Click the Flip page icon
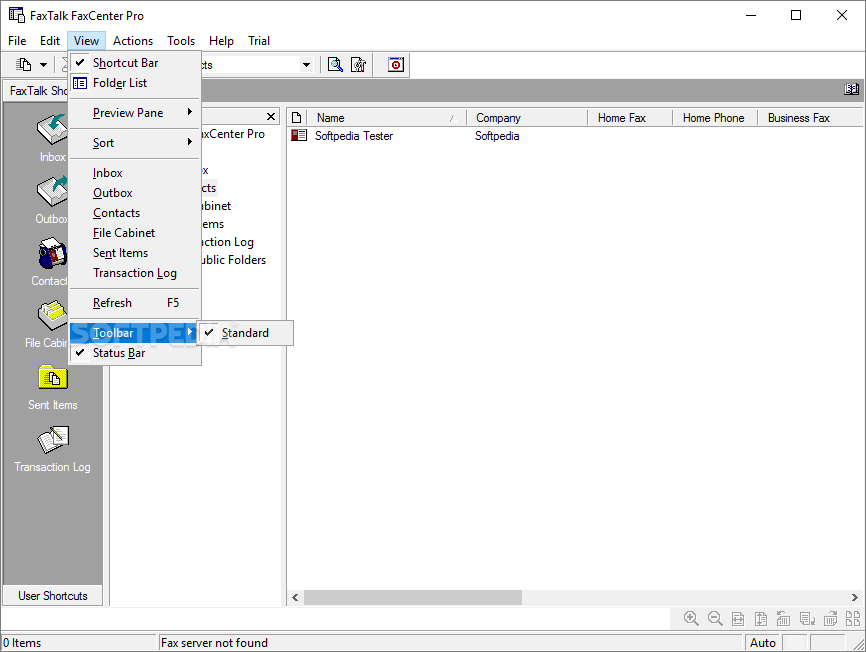This screenshot has width=866, height=652. pyautogui.click(x=807, y=619)
